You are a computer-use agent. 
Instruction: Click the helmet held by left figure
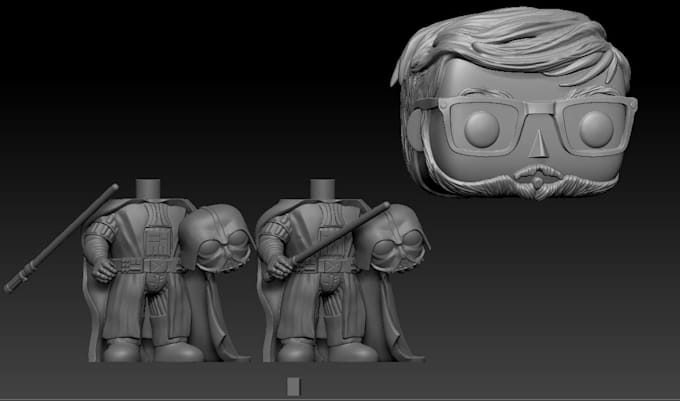pyautogui.click(x=216, y=238)
